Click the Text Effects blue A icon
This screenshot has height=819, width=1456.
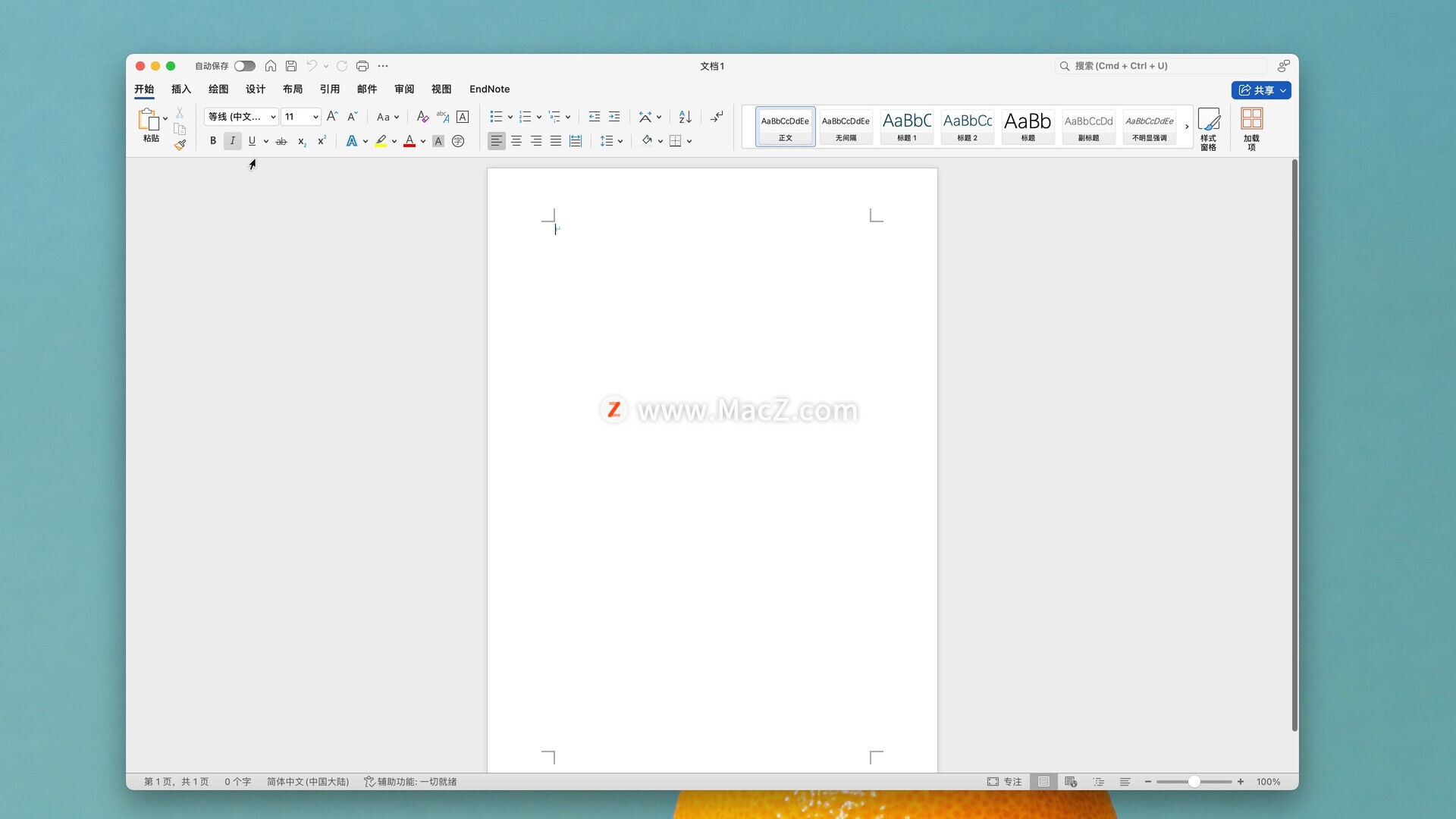(351, 141)
